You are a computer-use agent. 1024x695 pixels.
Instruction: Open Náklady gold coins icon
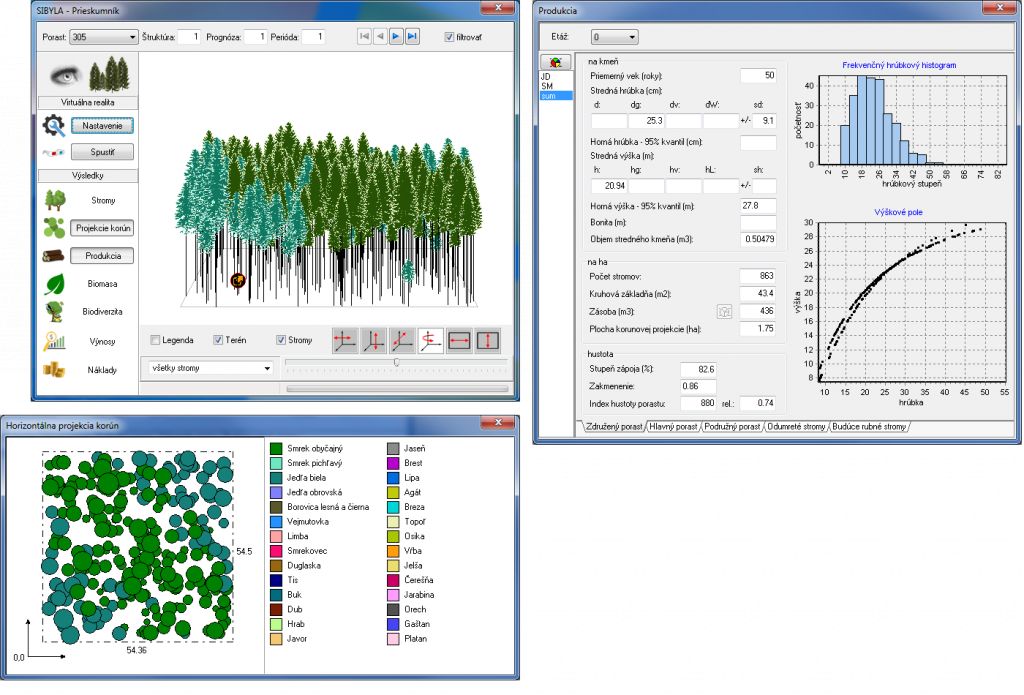click(56, 369)
